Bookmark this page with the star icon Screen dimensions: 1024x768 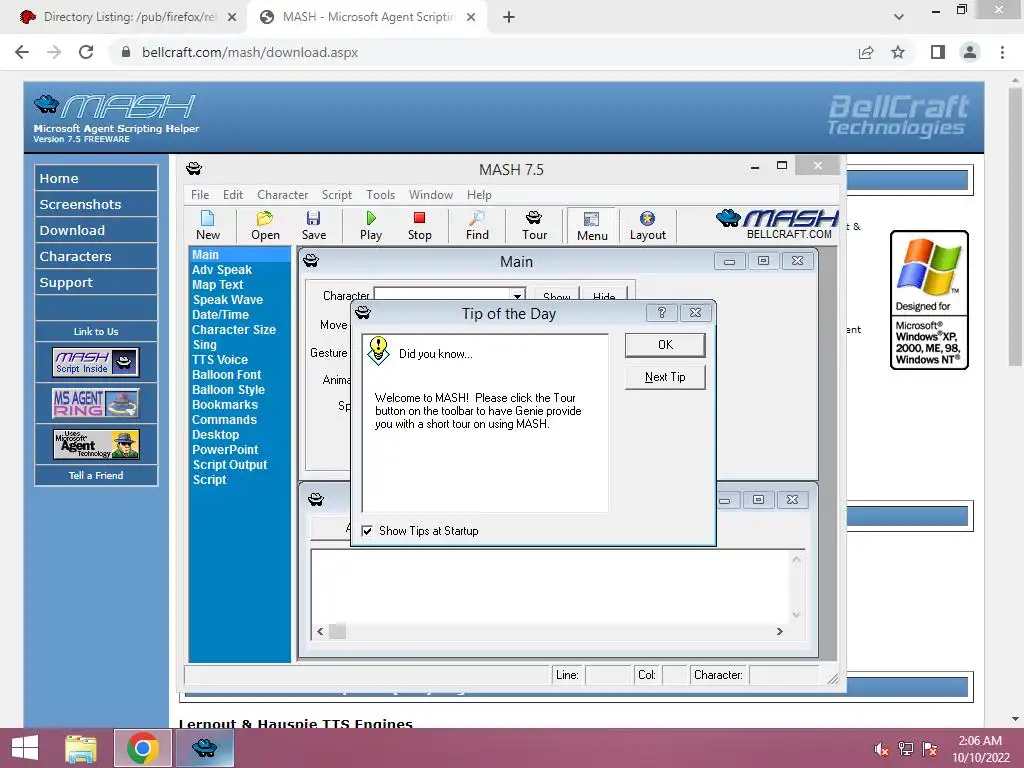point(898,52)
